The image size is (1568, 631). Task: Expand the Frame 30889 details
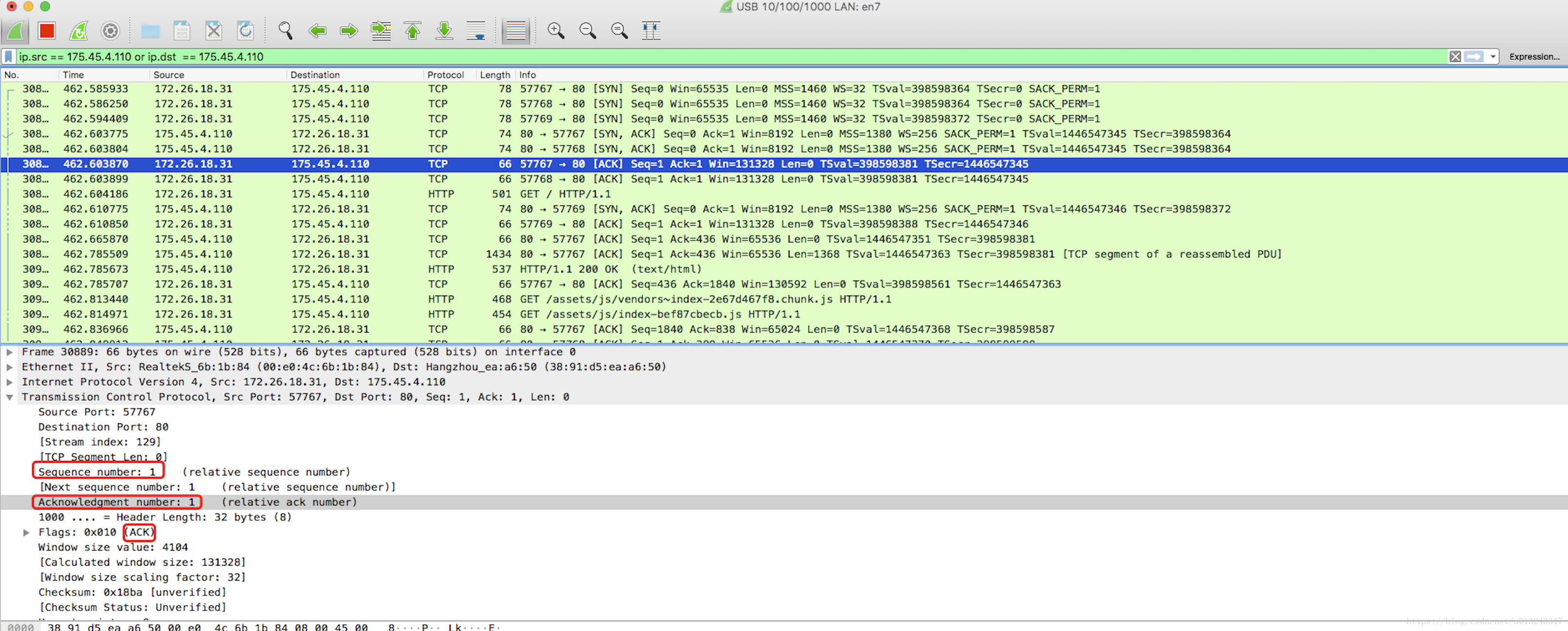click(10, 352)
